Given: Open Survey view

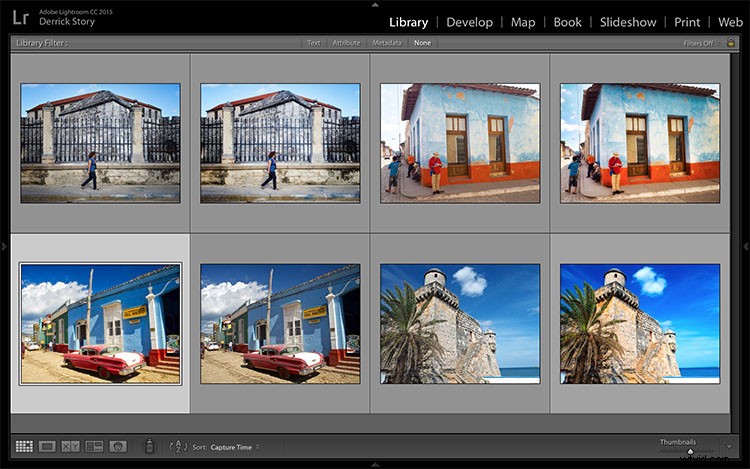Looking at the screenshot, I should pyautogui.click(x=94, y=447).
